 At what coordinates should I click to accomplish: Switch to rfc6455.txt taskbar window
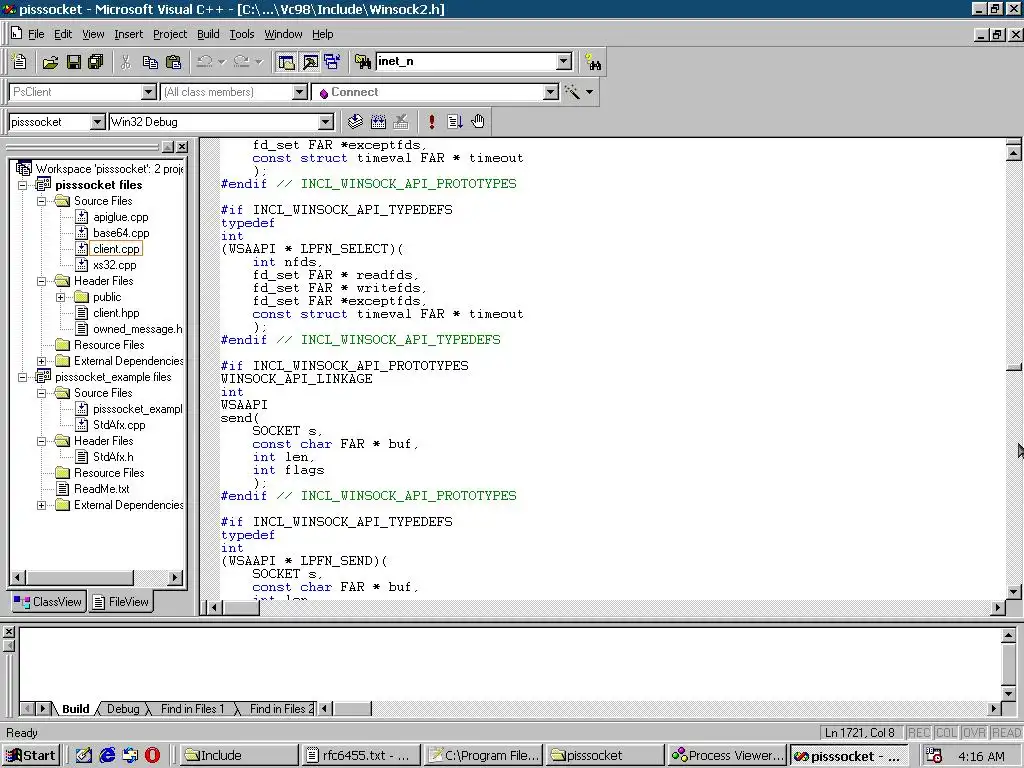(360, 756)
